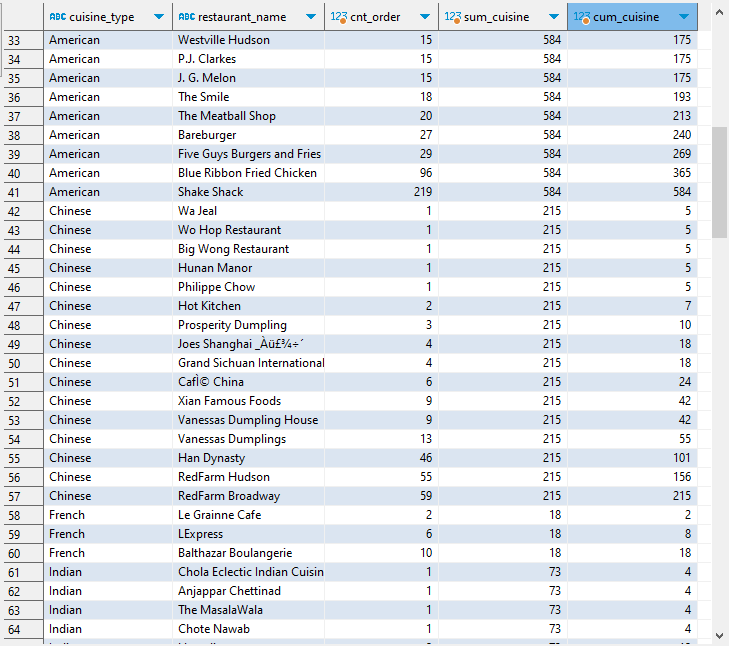Click the Xian Famous Foods cell

[248, 401]
